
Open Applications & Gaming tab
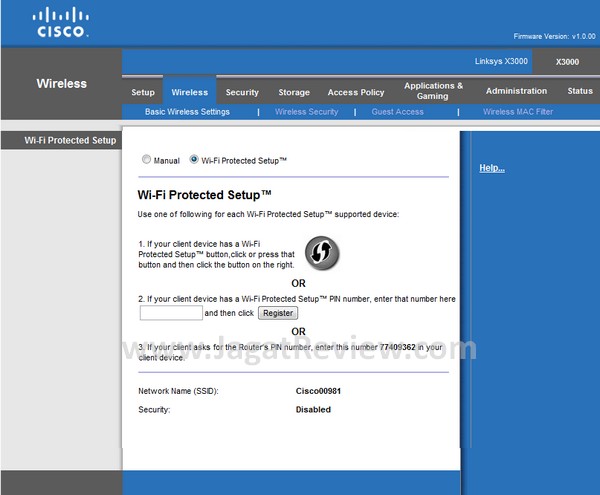[x=433, y=91]
